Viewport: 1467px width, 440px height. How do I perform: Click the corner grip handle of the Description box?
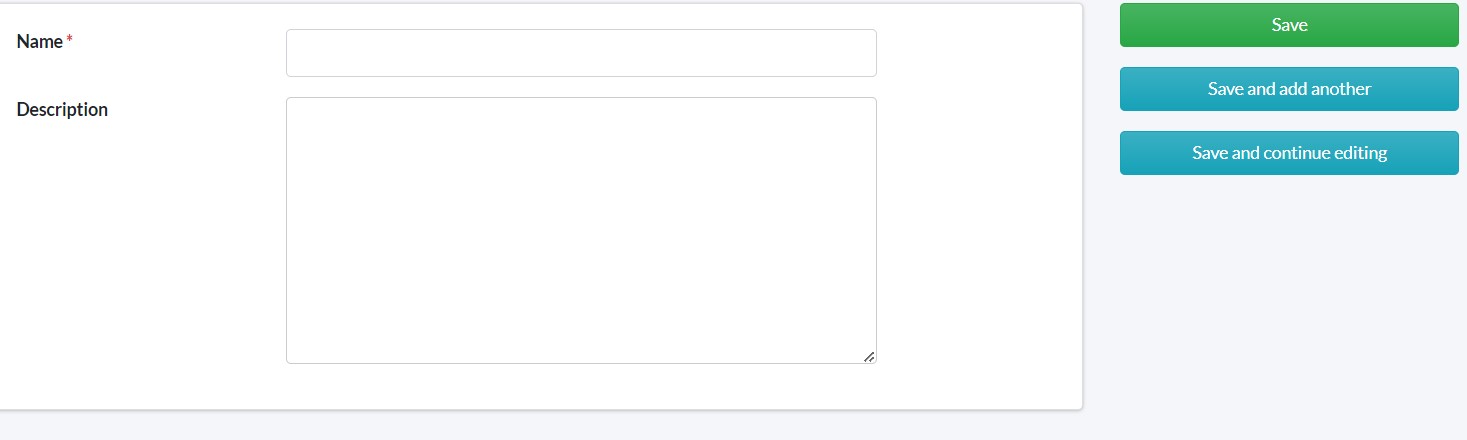pos(868,356)
